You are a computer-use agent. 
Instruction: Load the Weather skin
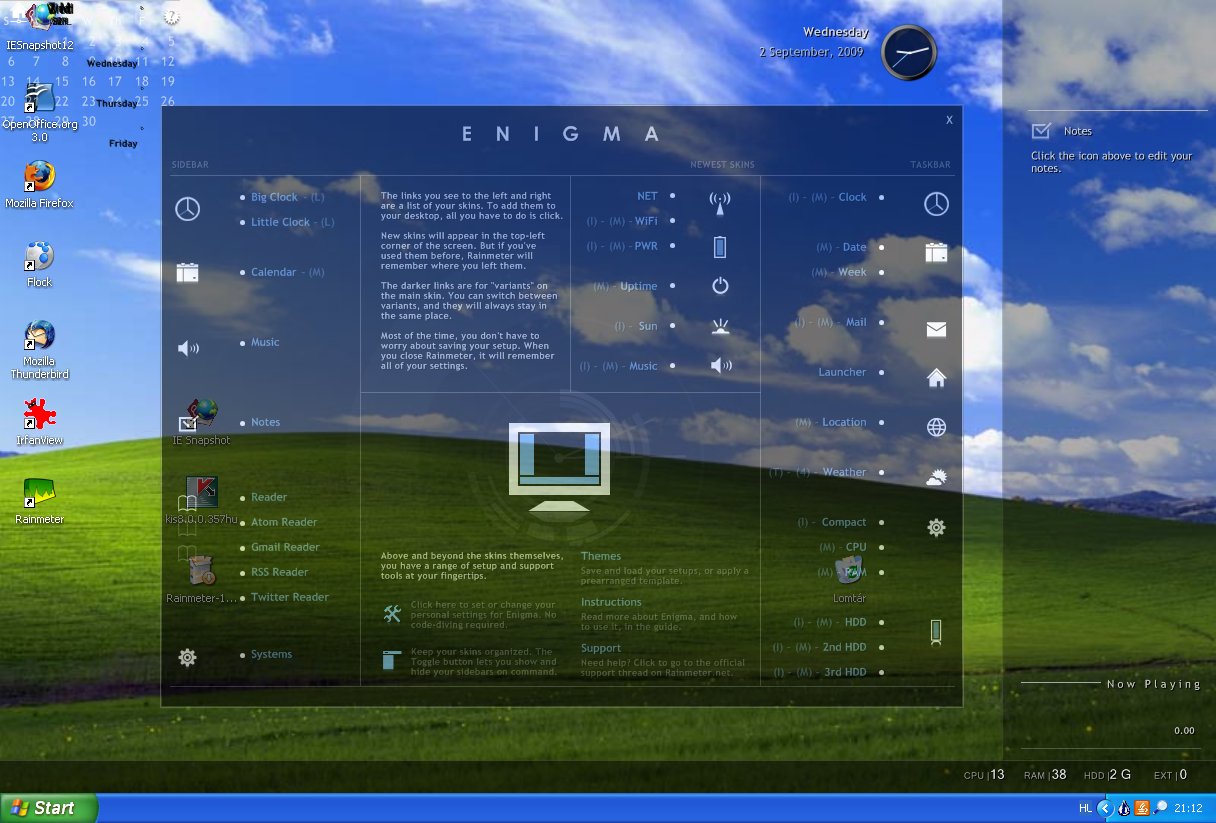[x=844, y=472]
